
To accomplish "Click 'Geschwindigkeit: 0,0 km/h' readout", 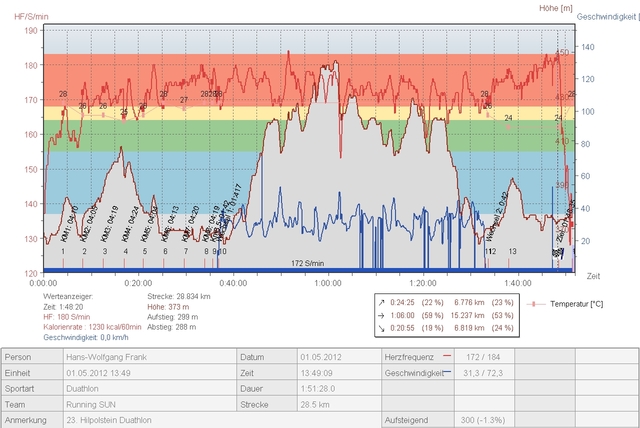I will click(x=86, y=337).
